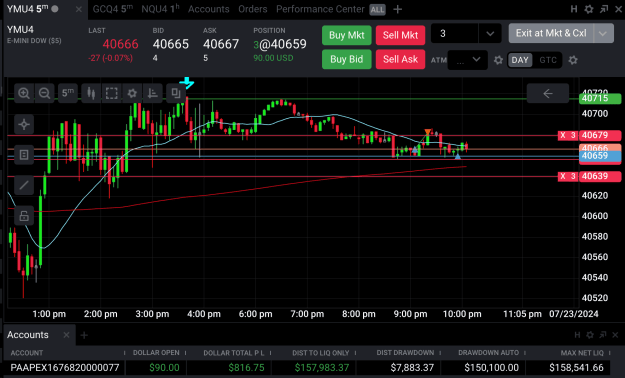Cancel the 40639 order with X
The height and width of the screenshot is (378, 625).
coord(562,176)
